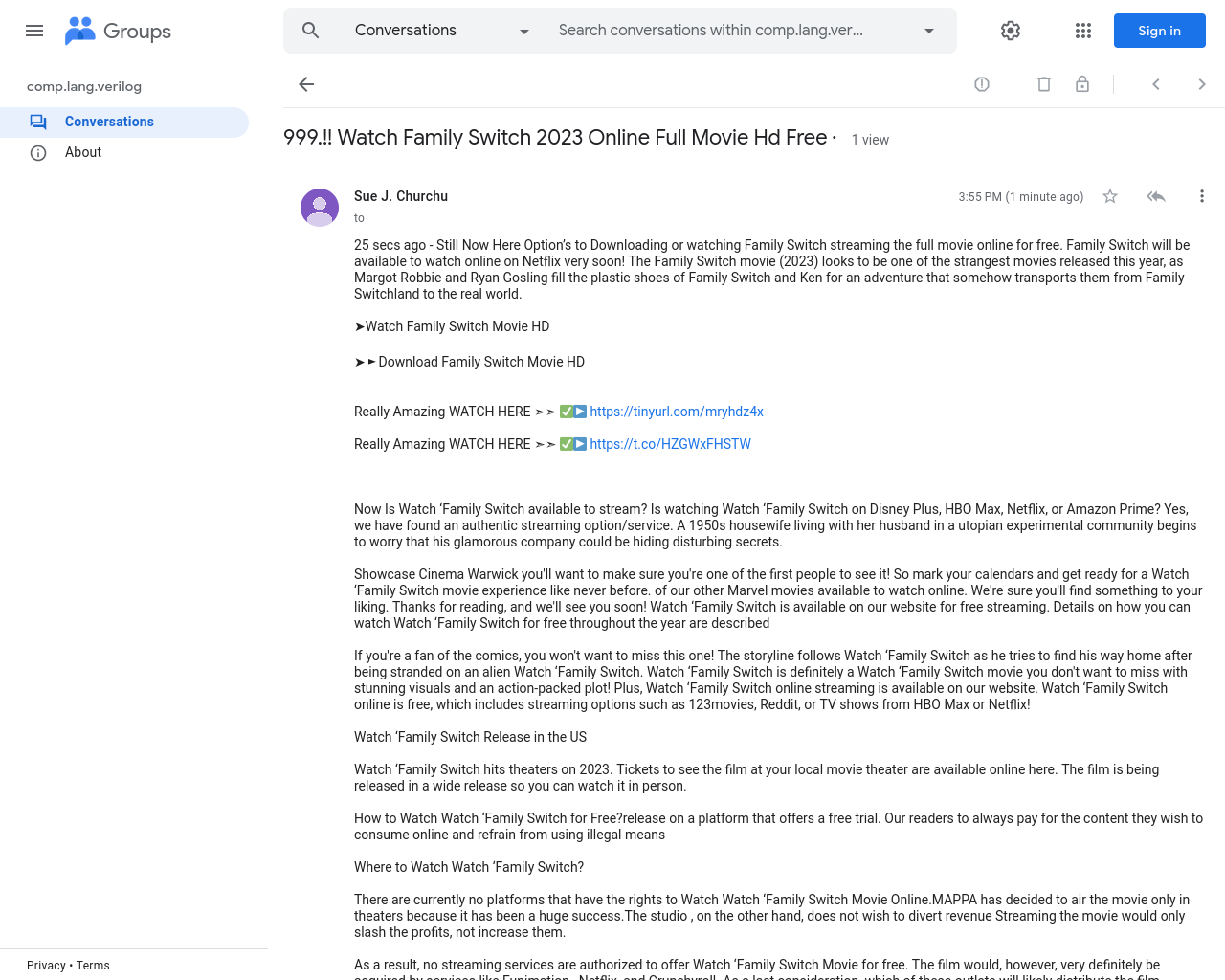The height and width of the screenshot is (980, 1225).
Task: Reply all to the message
Action: click(1156, 196)
